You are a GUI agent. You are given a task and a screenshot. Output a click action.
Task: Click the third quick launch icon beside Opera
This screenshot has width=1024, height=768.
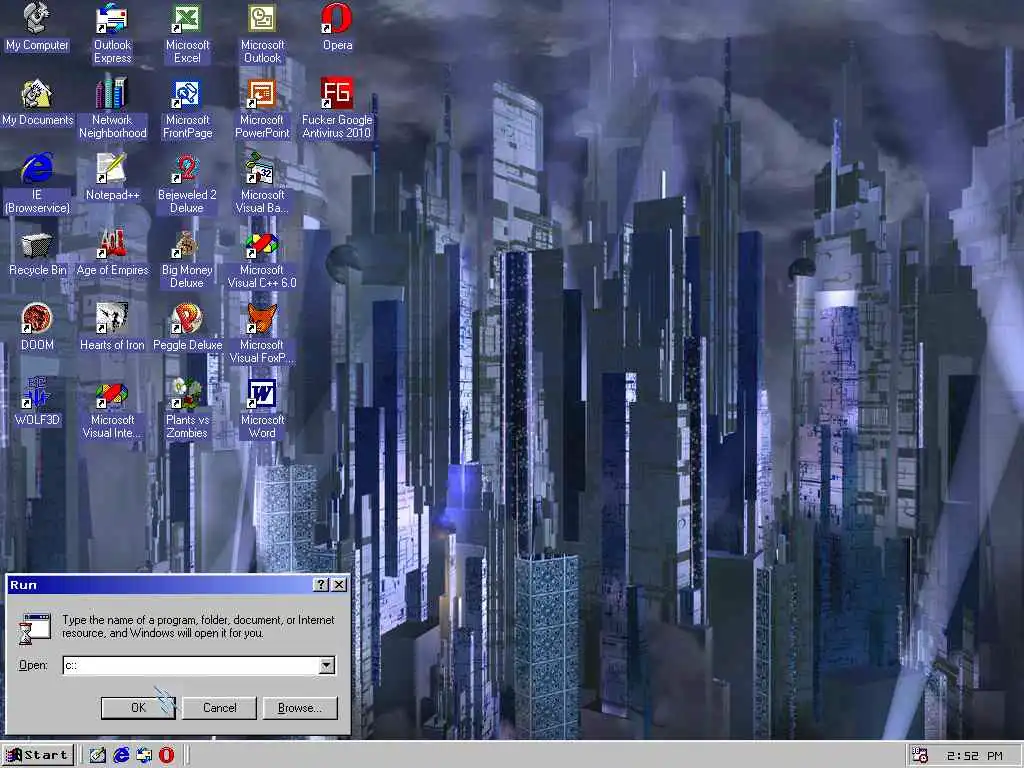(144, 755)
